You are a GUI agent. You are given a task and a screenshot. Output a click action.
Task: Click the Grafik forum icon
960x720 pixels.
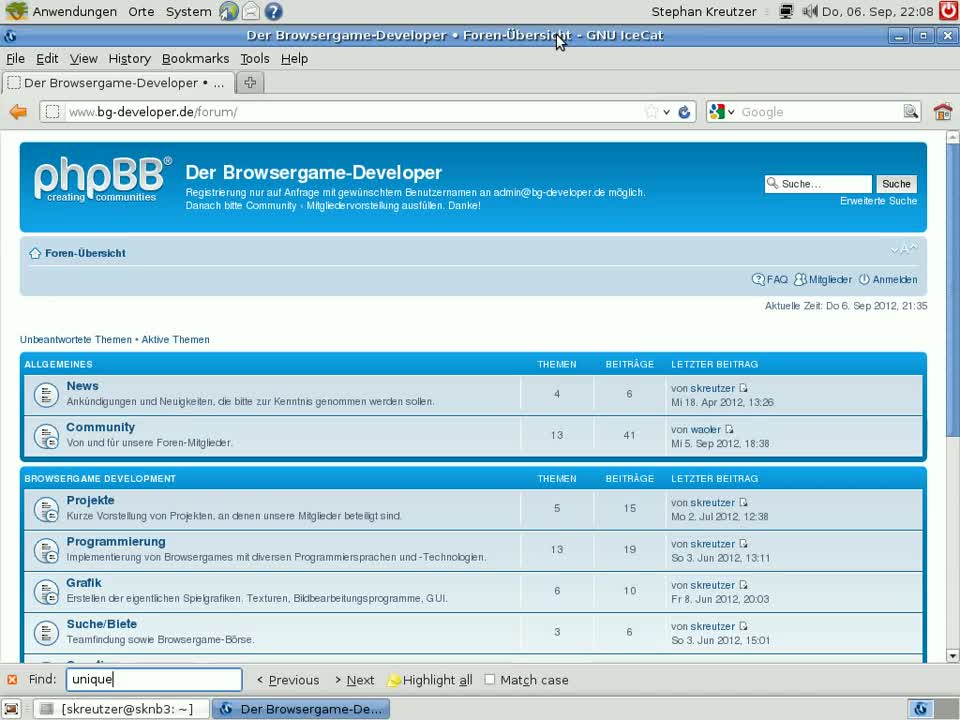point(46,592)
